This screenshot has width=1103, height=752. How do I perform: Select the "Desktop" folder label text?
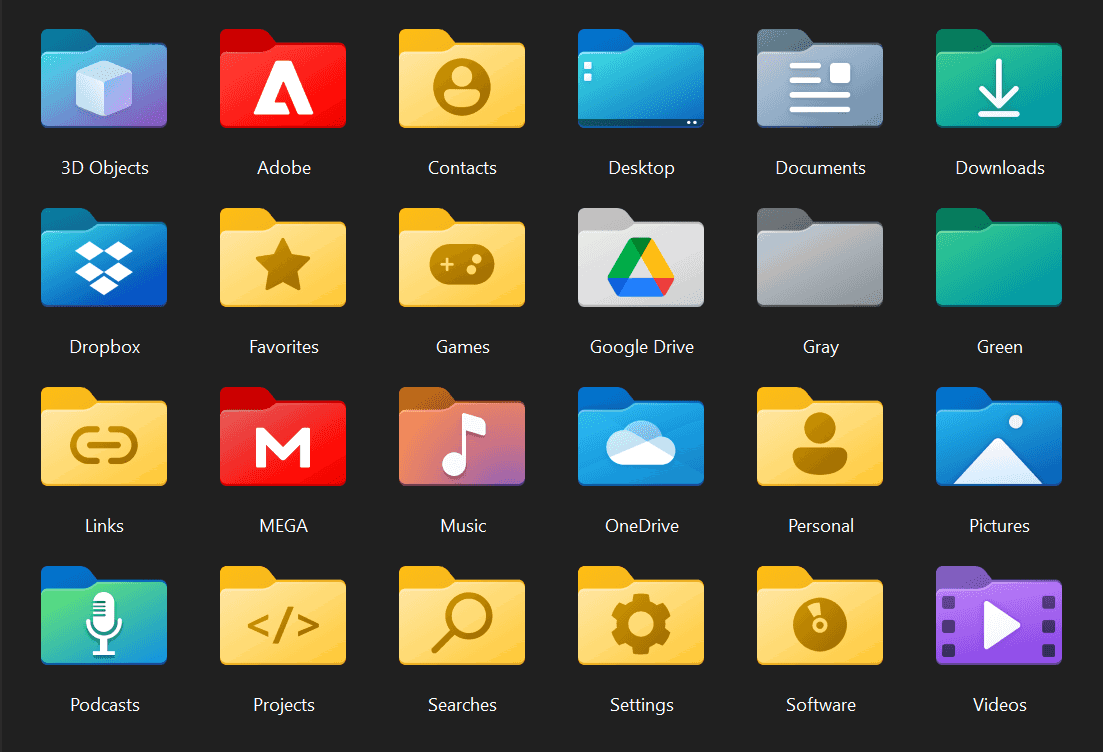641,168
